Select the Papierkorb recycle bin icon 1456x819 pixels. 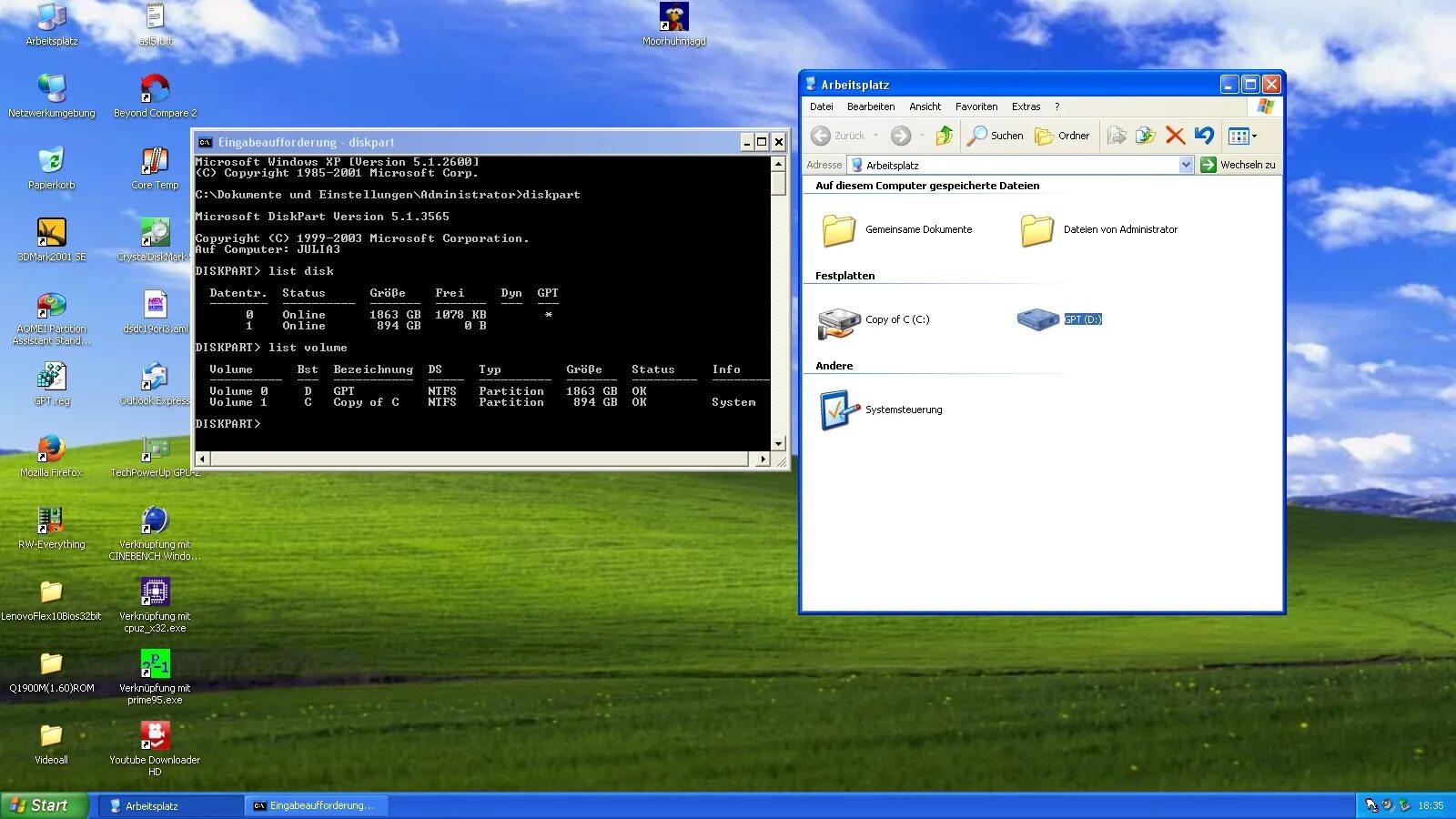coord(52,168)
